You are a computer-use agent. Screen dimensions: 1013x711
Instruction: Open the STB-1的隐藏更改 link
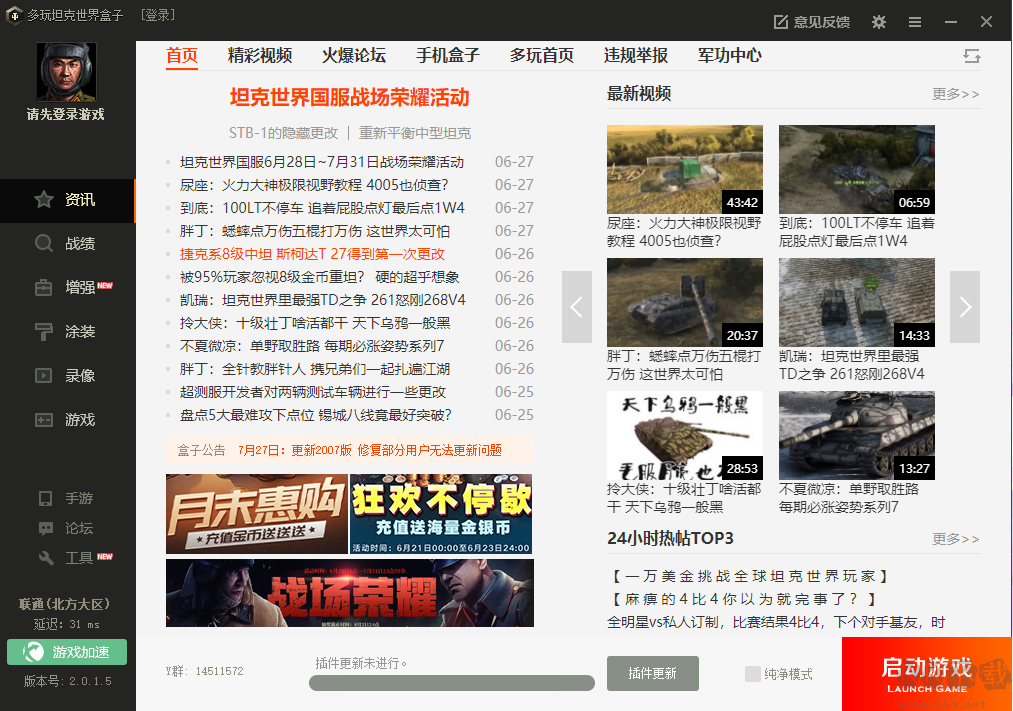(x=283, y=133)
